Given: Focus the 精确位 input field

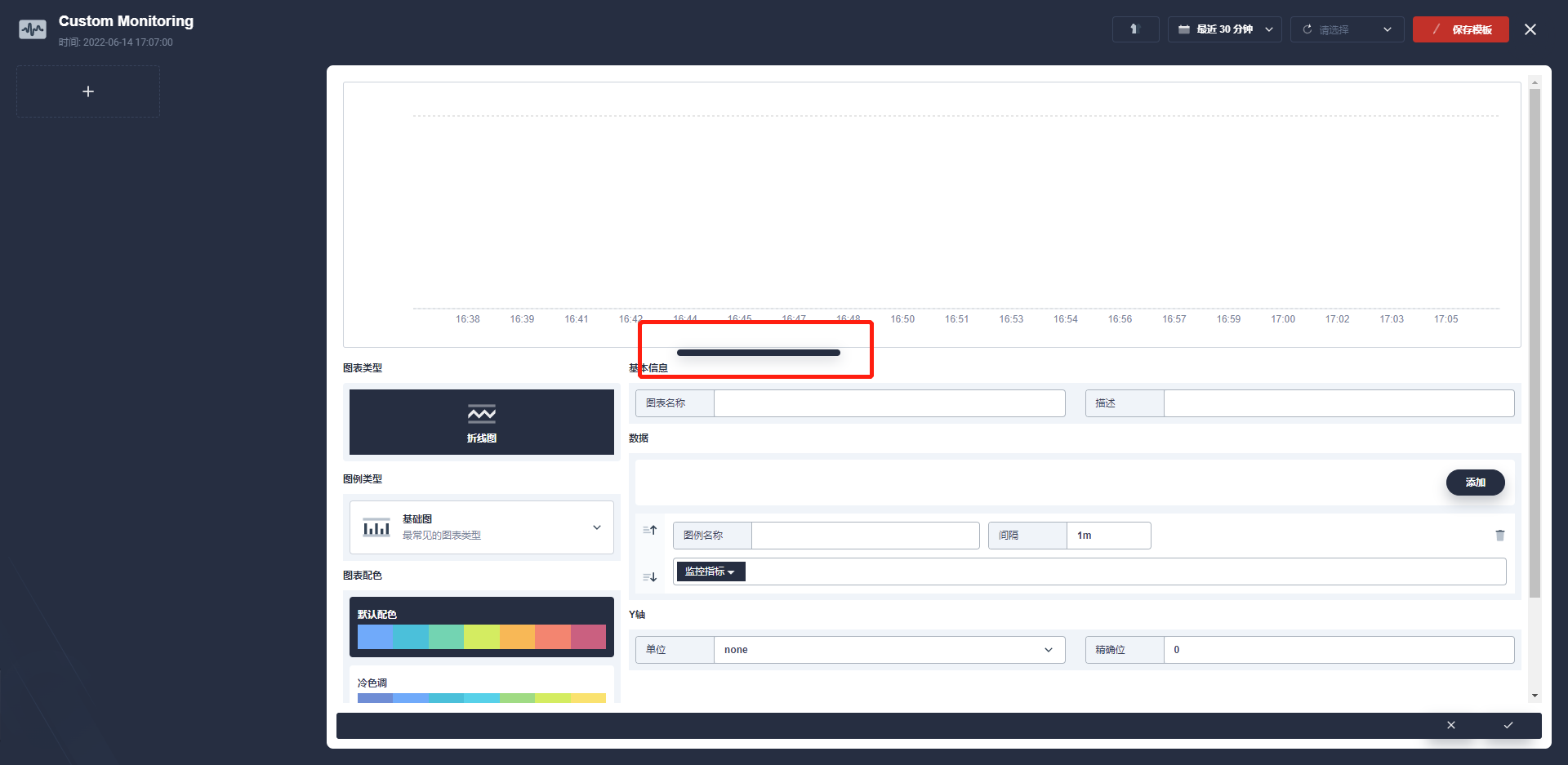Looking at the screenshot, I should [x=1339, y=650].
